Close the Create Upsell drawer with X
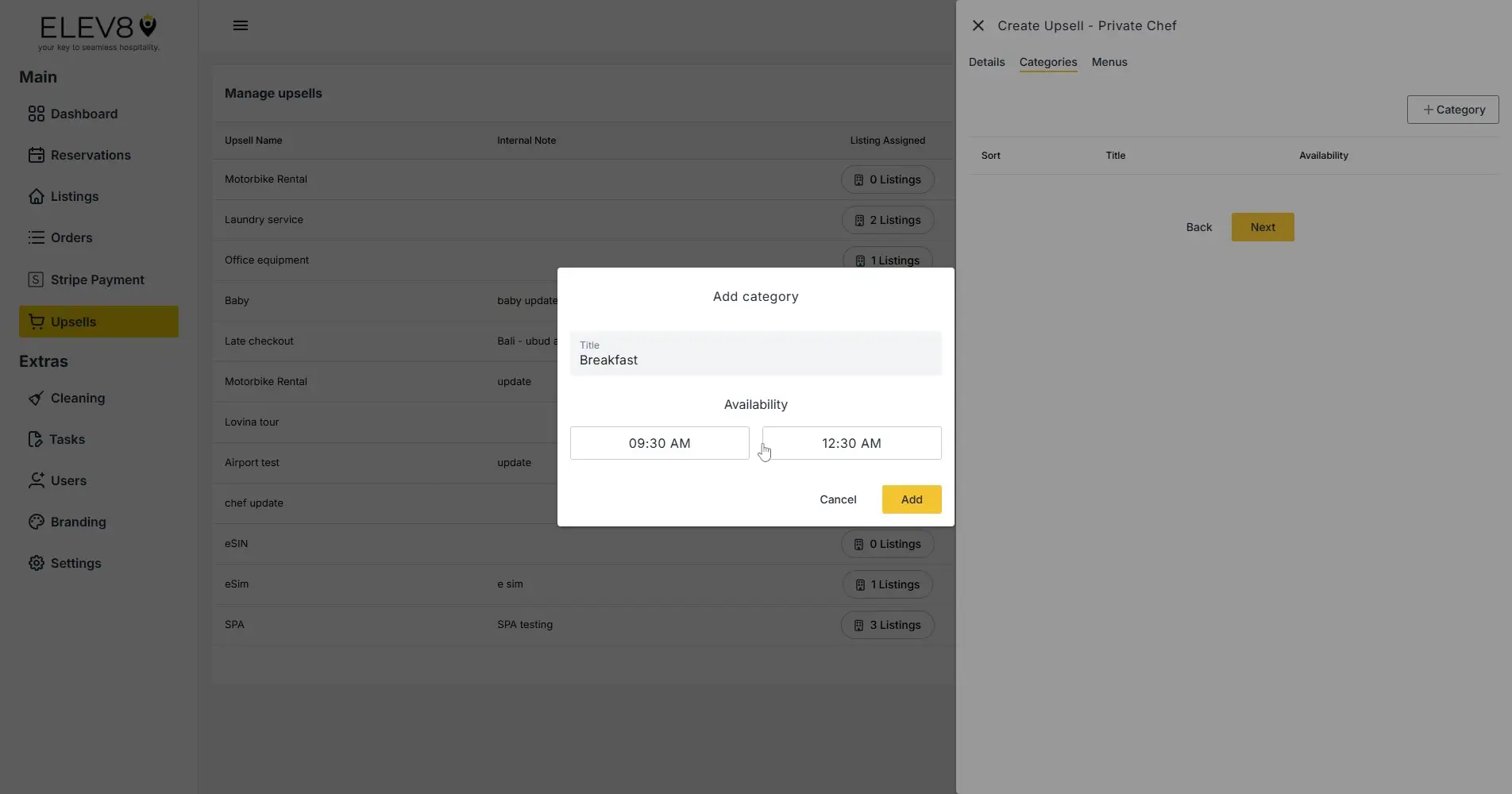 [978, 25]
